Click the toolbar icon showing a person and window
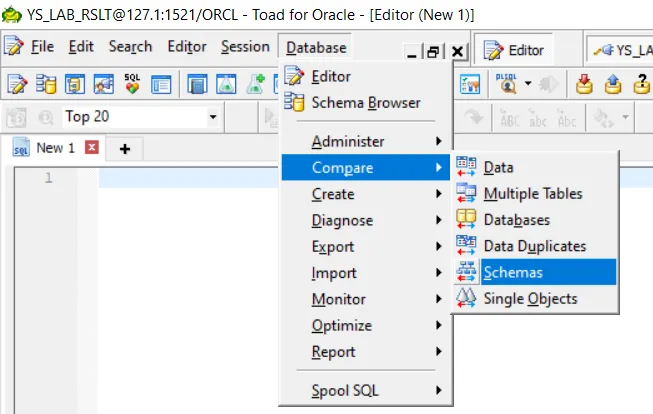653x414 pixels. pos(103,85)
